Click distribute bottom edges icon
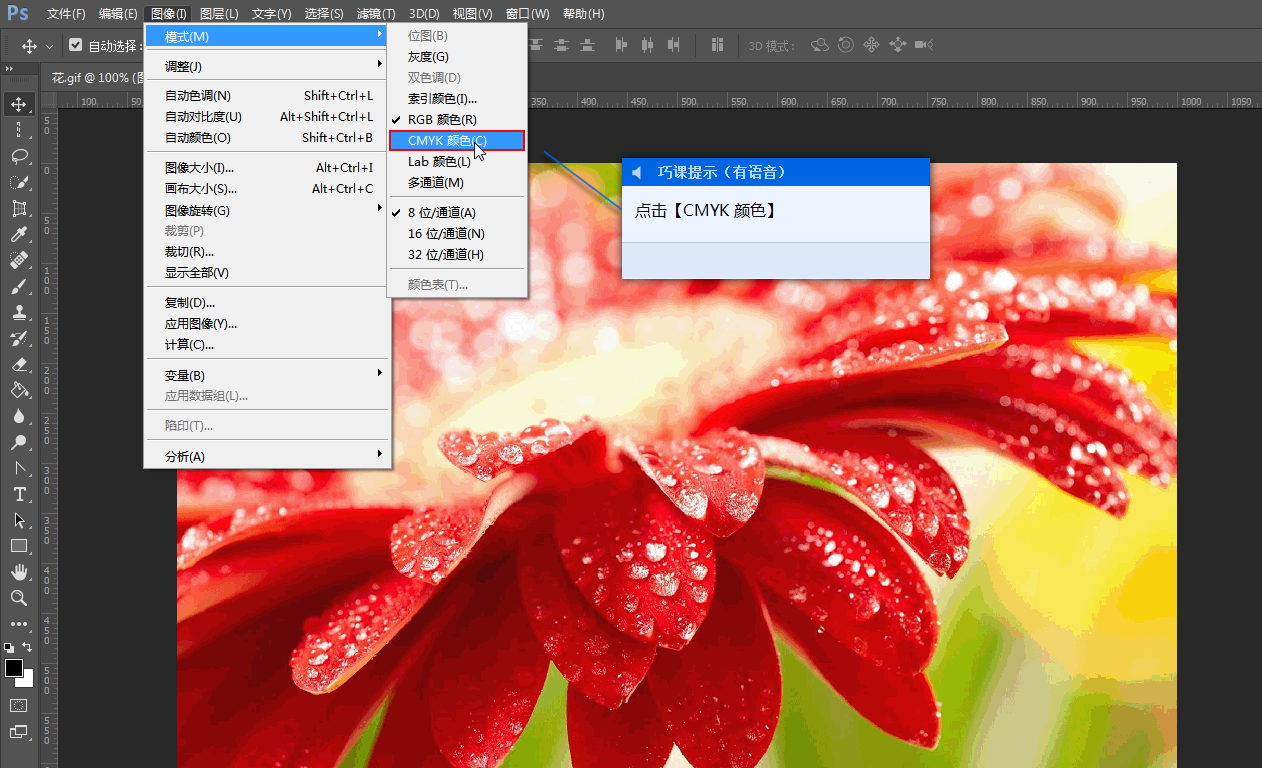The height and width of the screenshot is (768, 1262). pyautogui.click(x=588, y=45)
